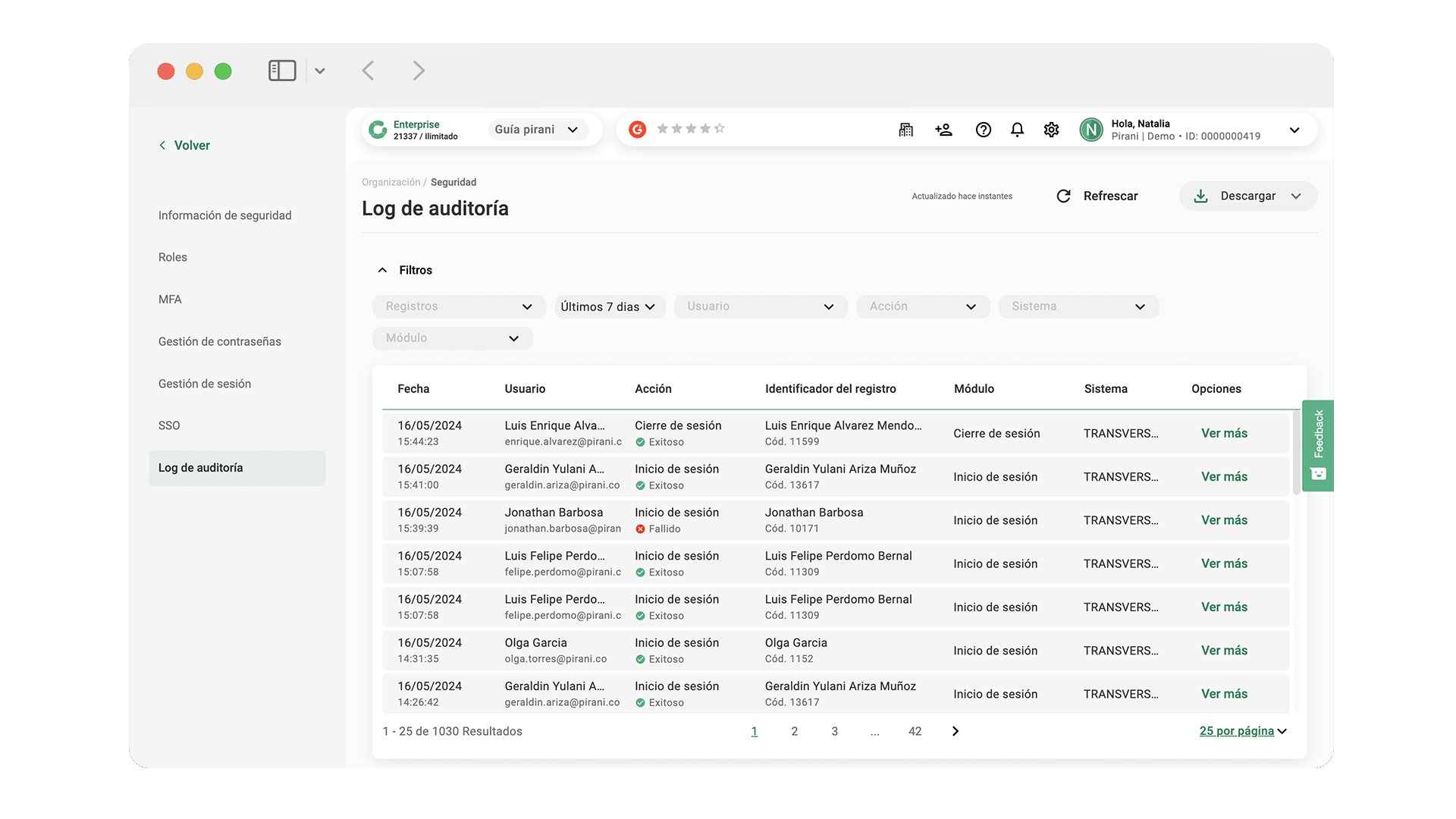Screen dimensions: 1456x819
Task: Select MFA in the sidebar
Action: [x=170, y=300]
